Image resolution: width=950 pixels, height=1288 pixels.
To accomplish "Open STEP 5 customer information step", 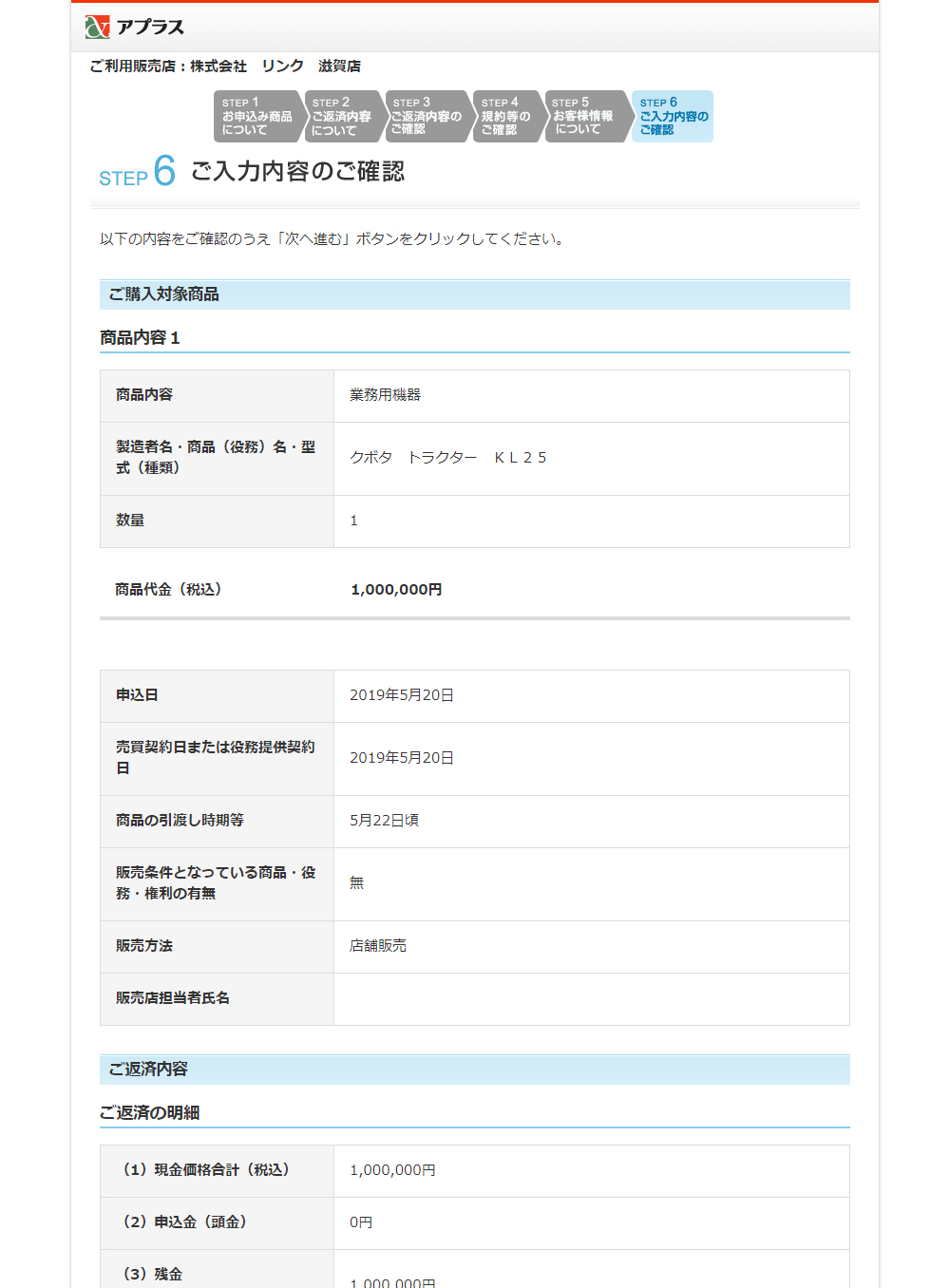I will tap(583, 117).
